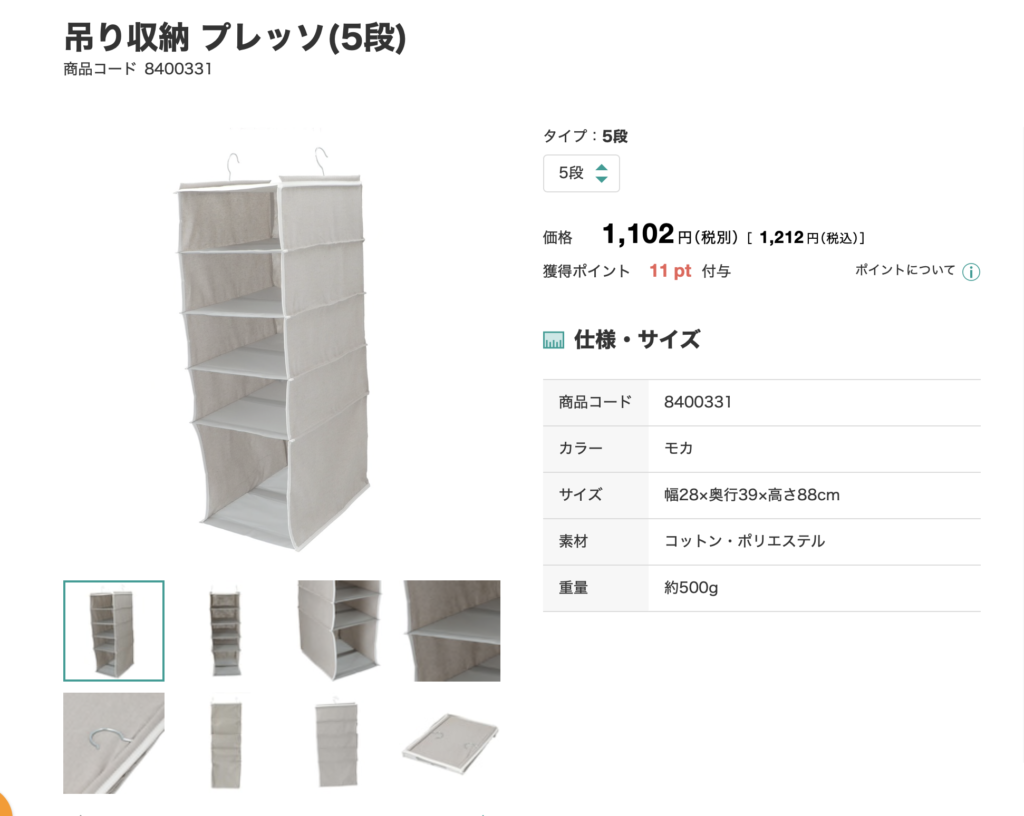Click the 11 pt reward points text
This screenshot has height=816, width=1024.
tap(670, 271)
